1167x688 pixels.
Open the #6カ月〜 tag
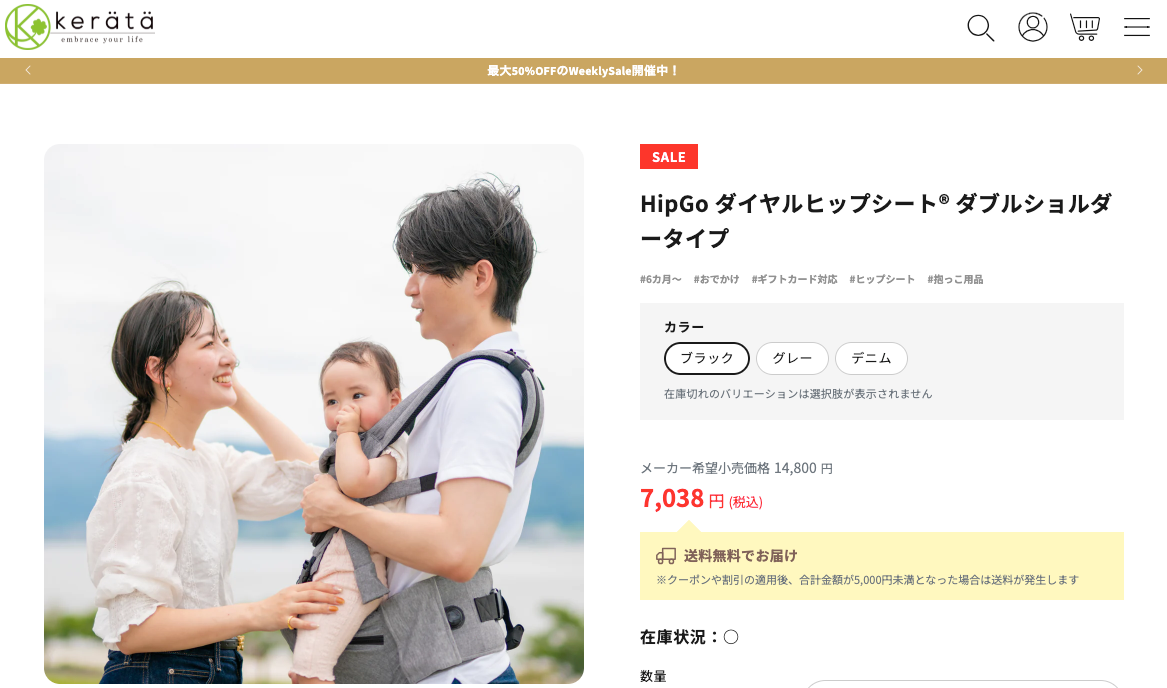tap(660, 279)
